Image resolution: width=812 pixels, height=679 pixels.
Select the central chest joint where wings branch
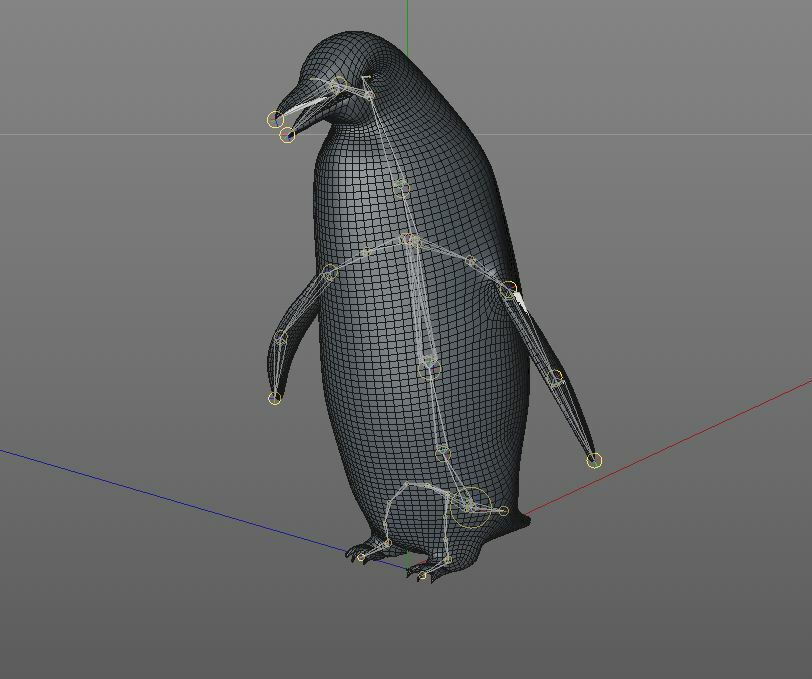409,240
